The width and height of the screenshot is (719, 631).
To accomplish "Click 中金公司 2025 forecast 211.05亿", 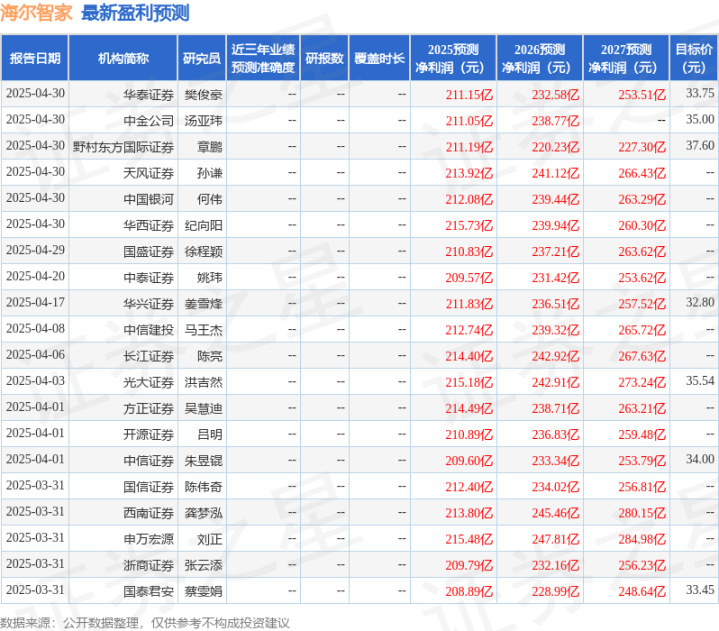I will pyautogui.click(x=469, y=121).
